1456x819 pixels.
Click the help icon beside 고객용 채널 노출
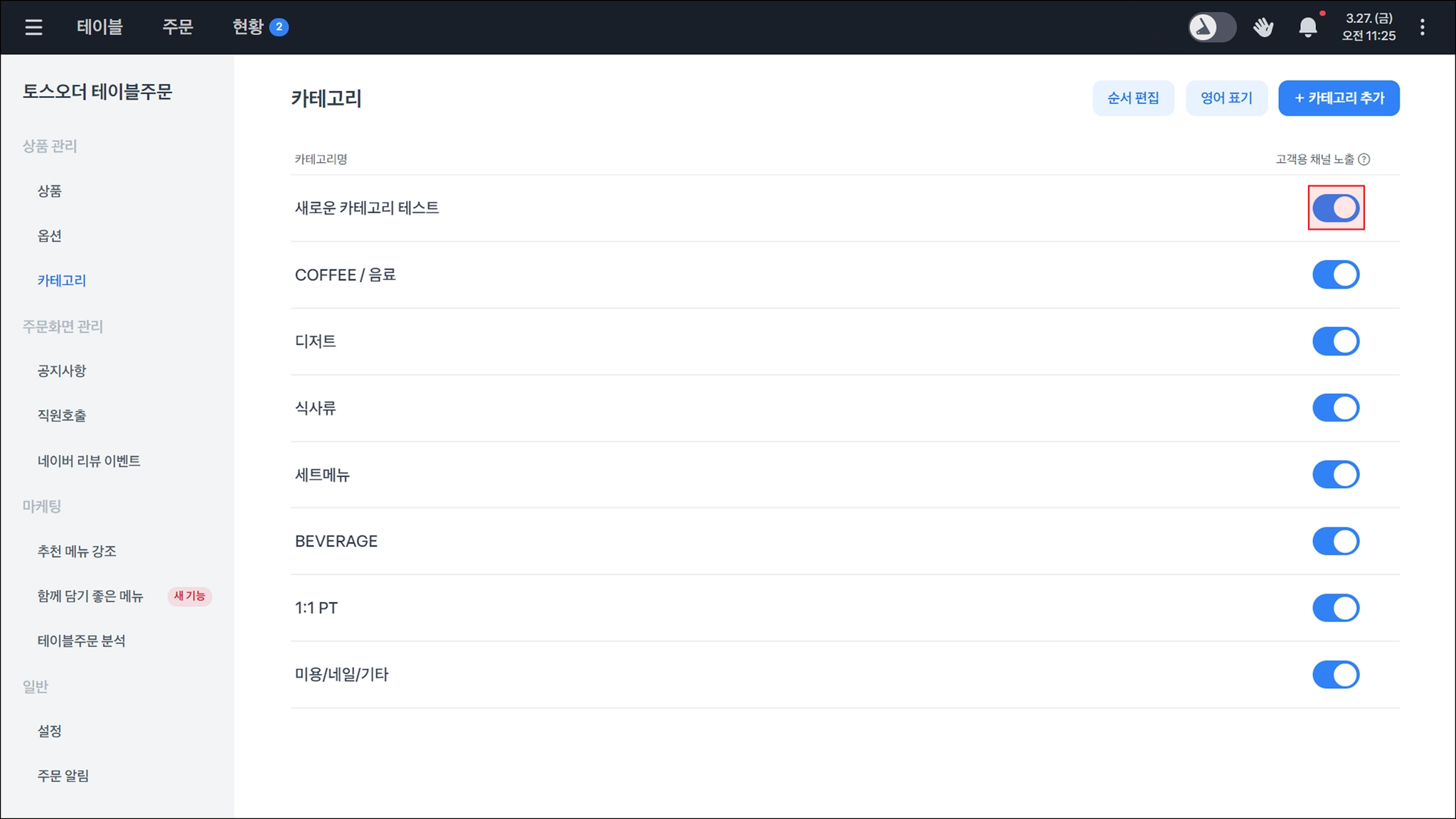(x=1364, y=159)
